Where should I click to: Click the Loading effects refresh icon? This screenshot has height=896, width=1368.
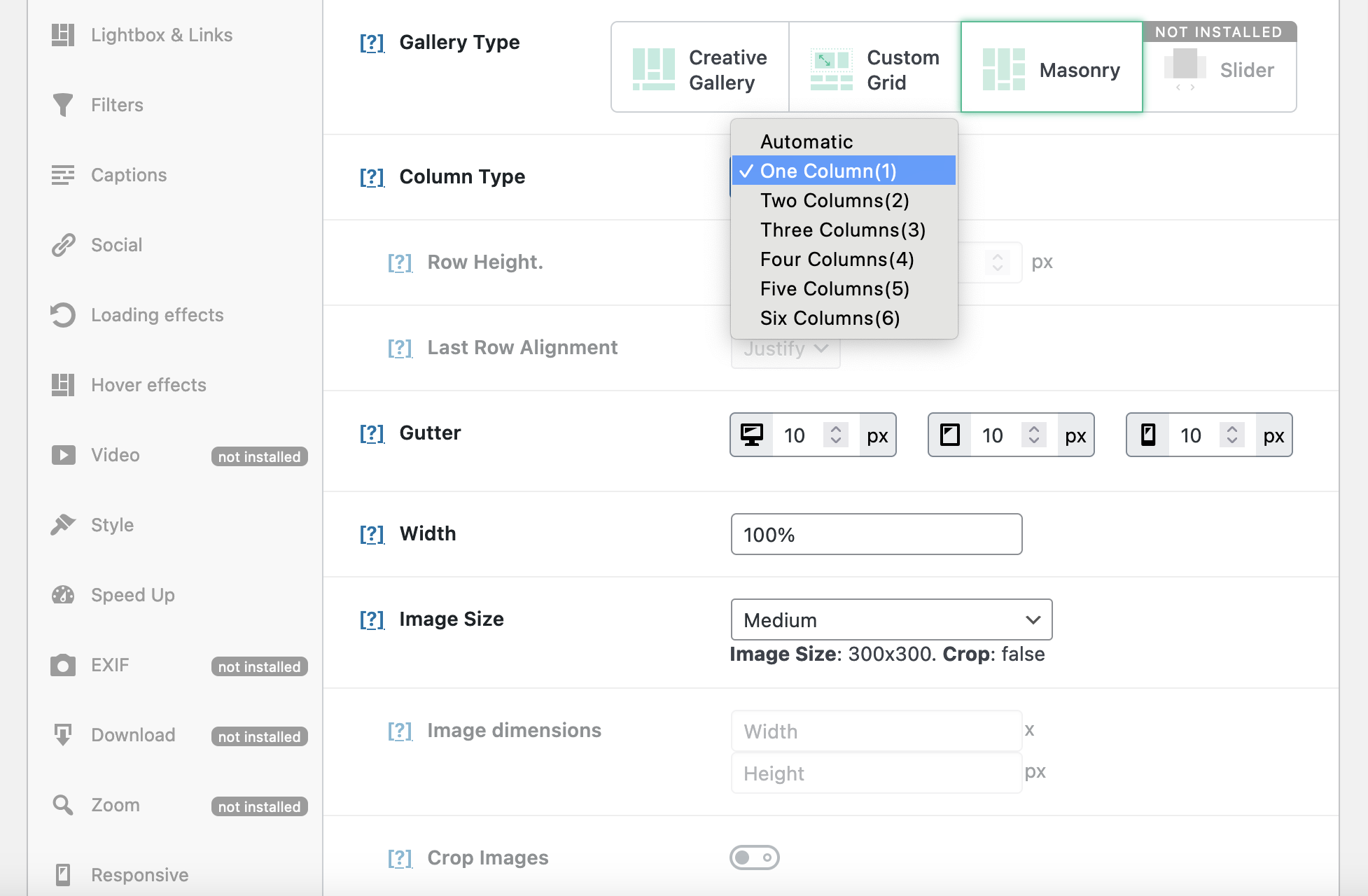click(x=62, y=315)
